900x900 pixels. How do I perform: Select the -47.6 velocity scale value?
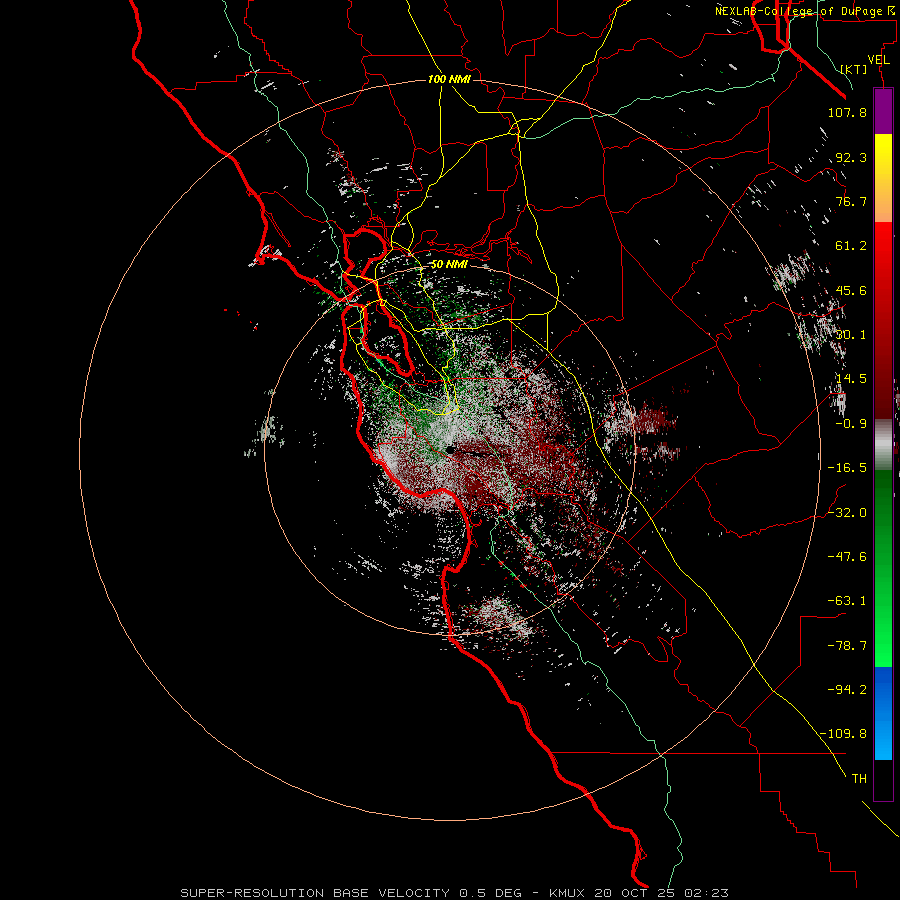[x=847, y=557]
